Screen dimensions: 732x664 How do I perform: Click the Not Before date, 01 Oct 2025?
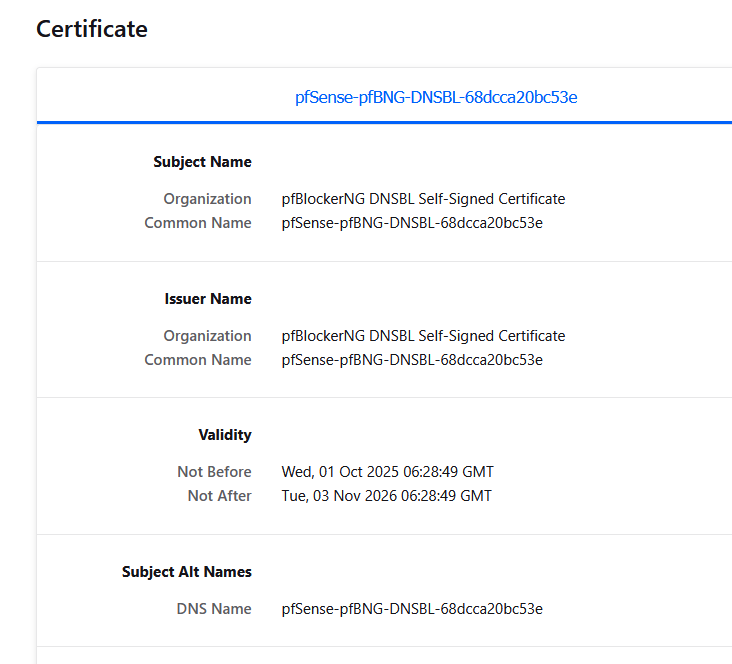click(x=388, y=472)
